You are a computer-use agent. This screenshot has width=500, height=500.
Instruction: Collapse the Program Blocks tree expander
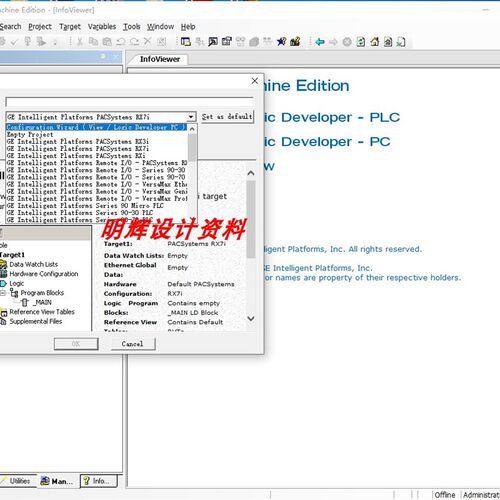point(3,293)
